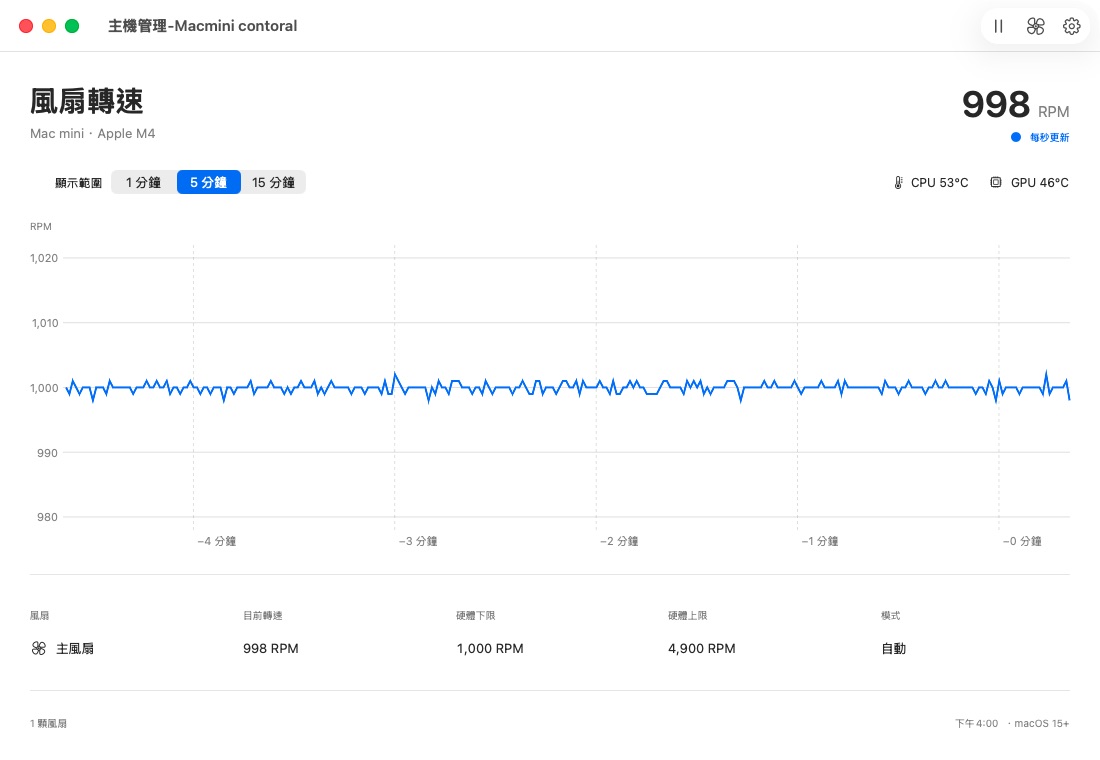The width and height of the screenshot is (1100, 760).
Task: Click the 自動 mode value
Action: (893, 648)
